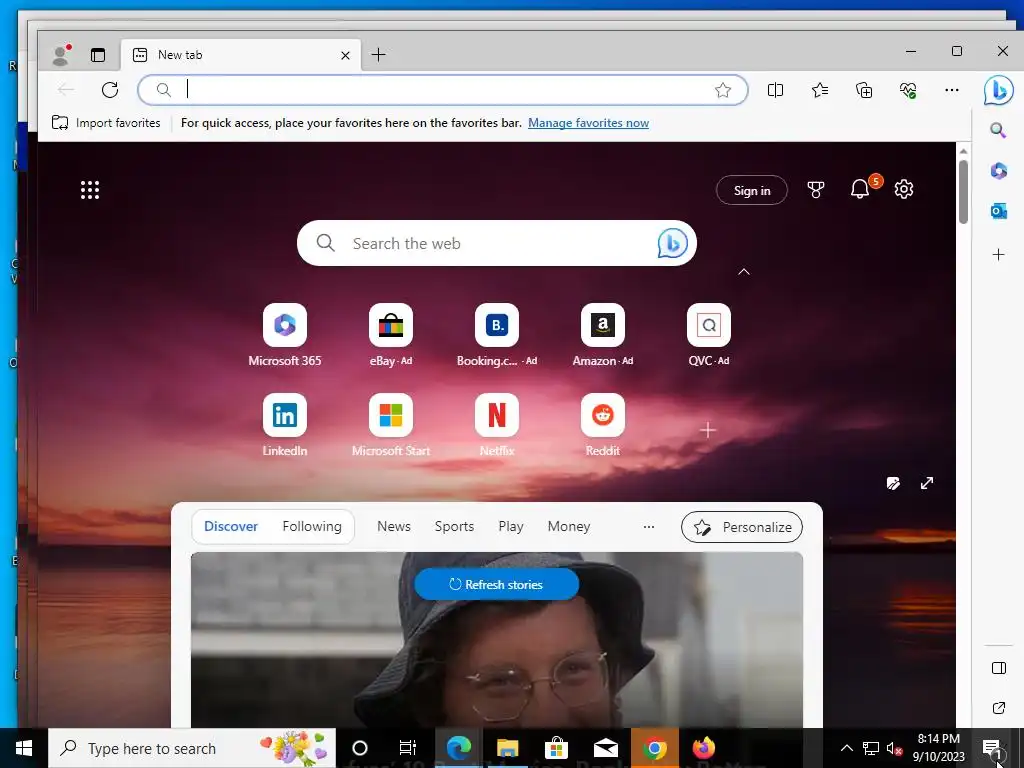Open Microsoft 365 quick link
The image size is (1024, 768).
click(x=285, y=335)
